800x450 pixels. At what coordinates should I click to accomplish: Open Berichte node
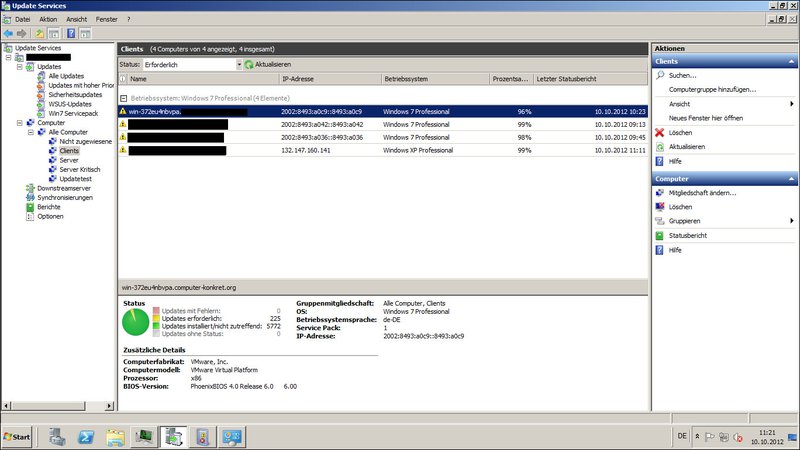pyautogui.click(x=48, y=207)
